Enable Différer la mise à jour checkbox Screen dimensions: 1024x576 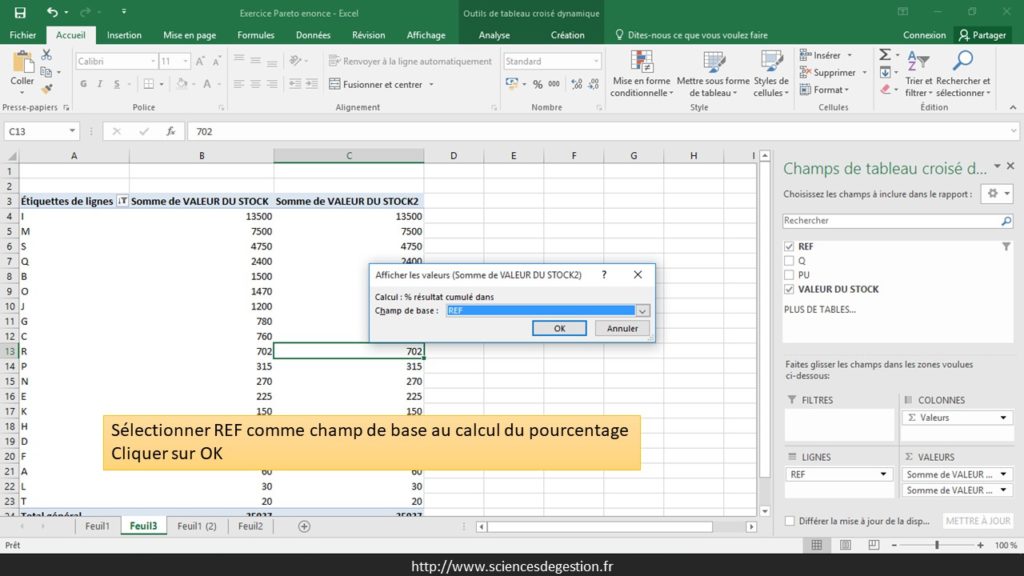(791, 521)
